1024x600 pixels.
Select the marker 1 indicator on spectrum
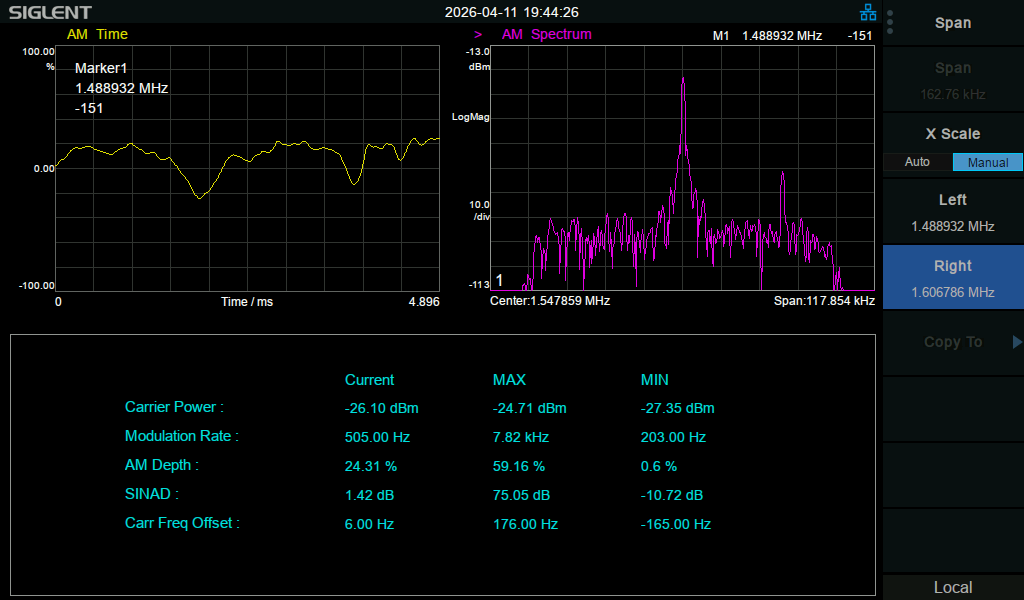click(x=500, y=280)
